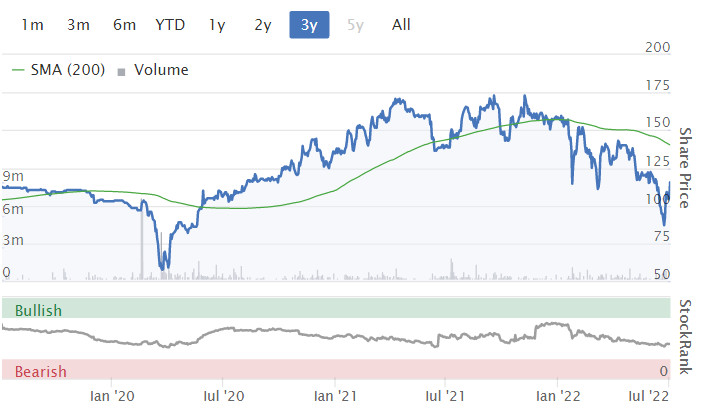This screenshot has width=706, height=401.
Task: Switch chart to 2y range
Action: 263,25
